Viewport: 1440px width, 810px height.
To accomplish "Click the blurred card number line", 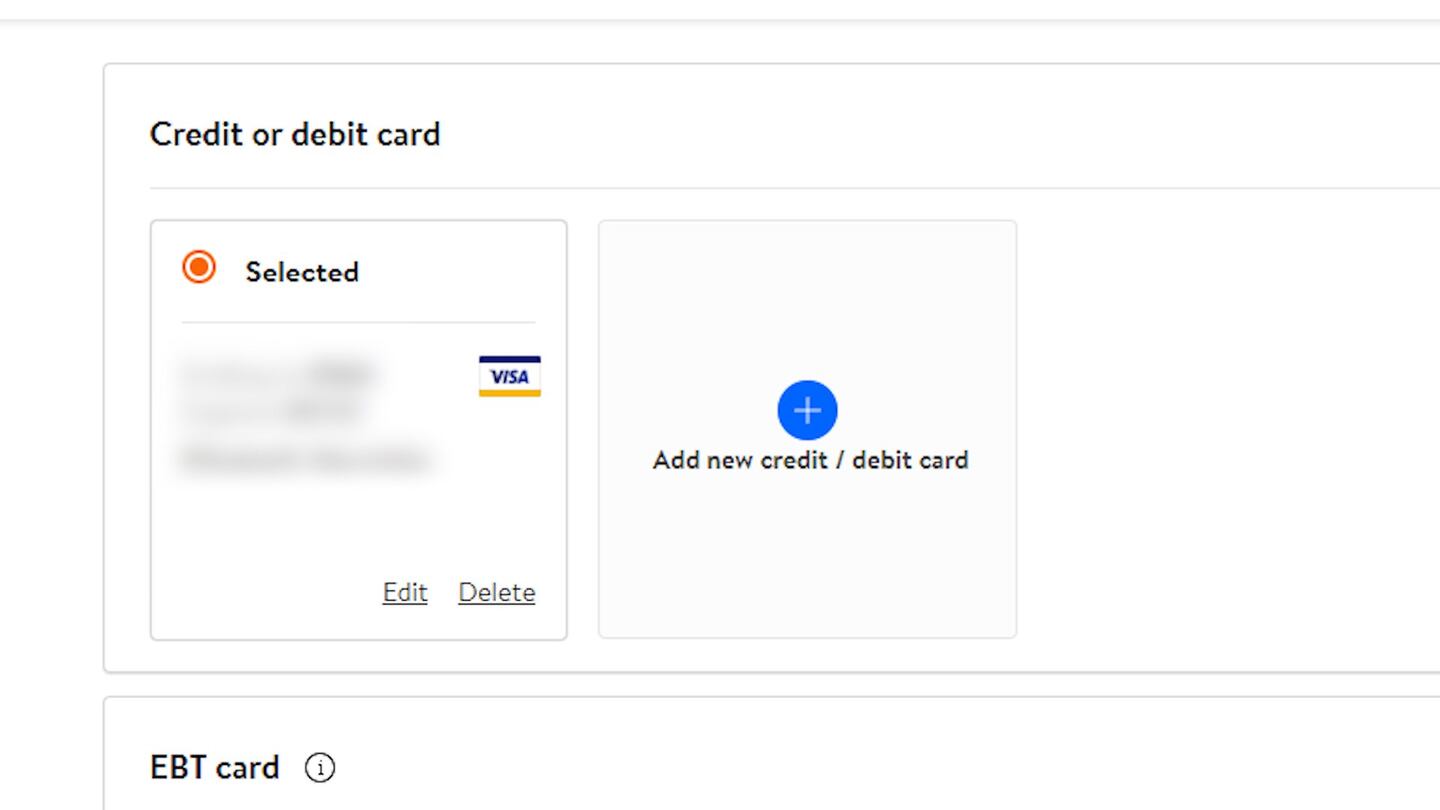I will point(278,375).
